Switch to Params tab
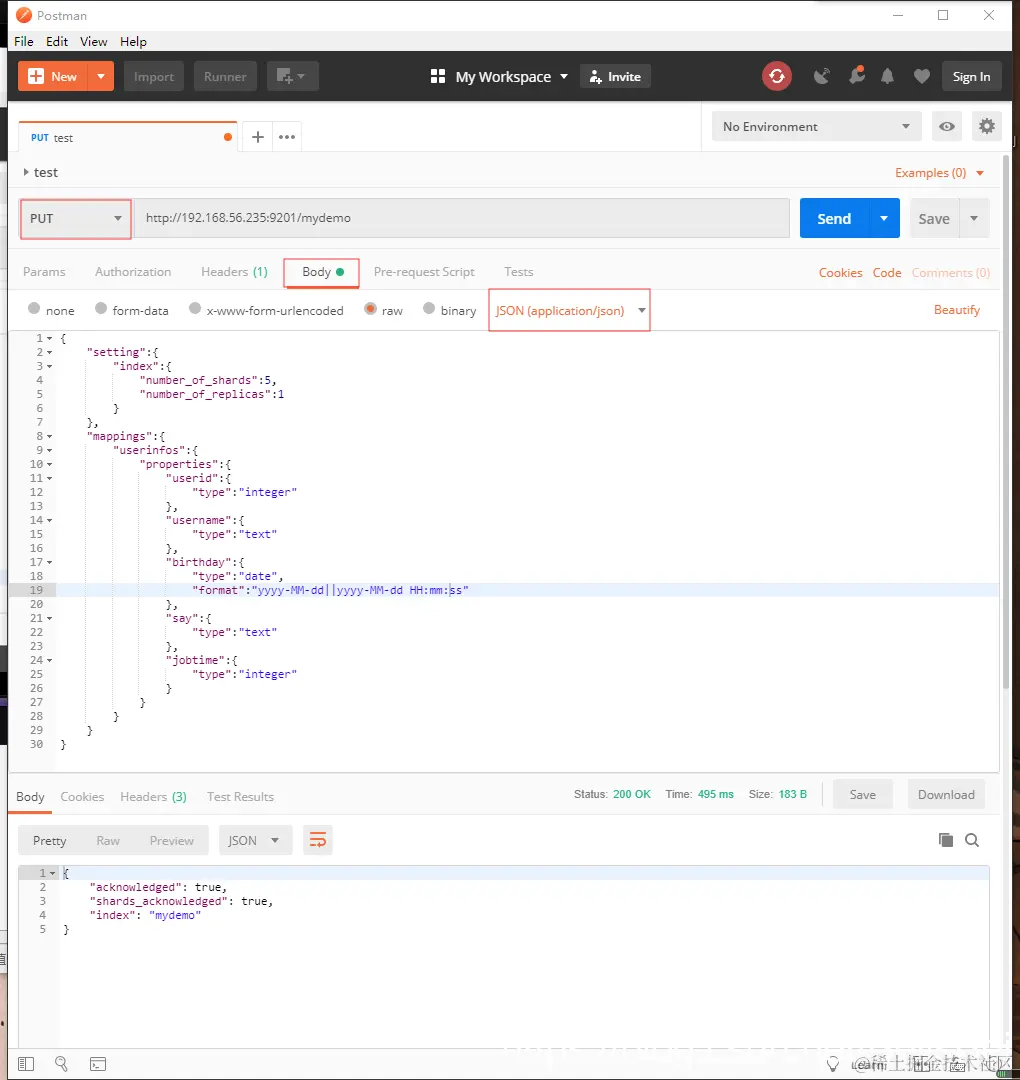The image size is (1020, 1080). [x=44, y=271]
